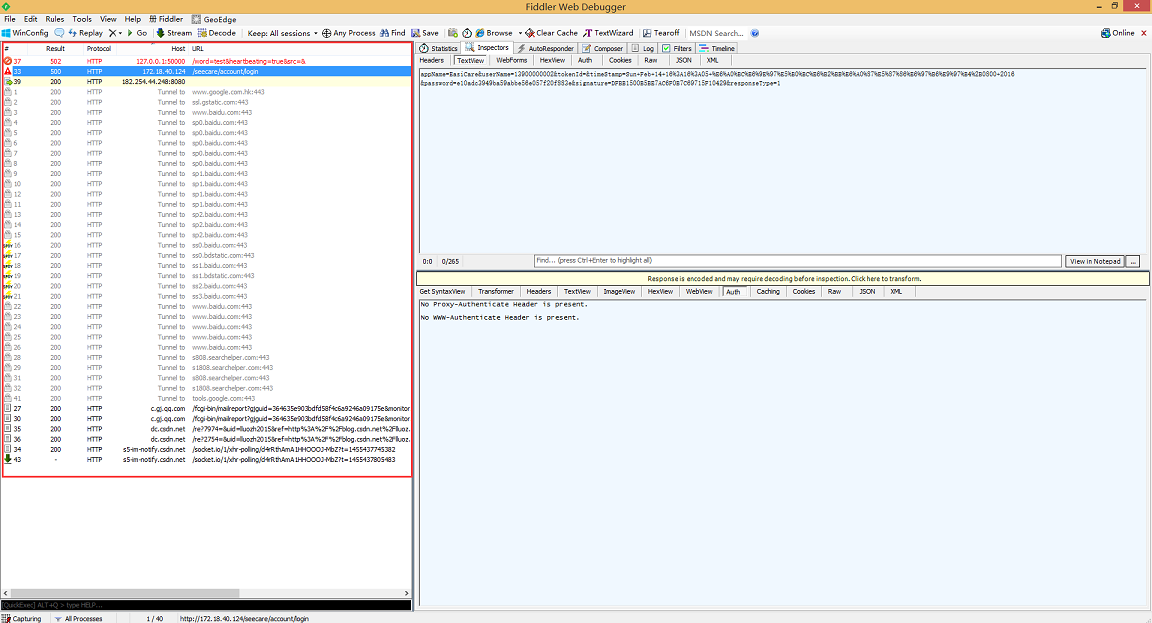Open Find sessions tool
Image resolution: width=1152 pixels, height=623 pixels.
(x=393, y=33)
